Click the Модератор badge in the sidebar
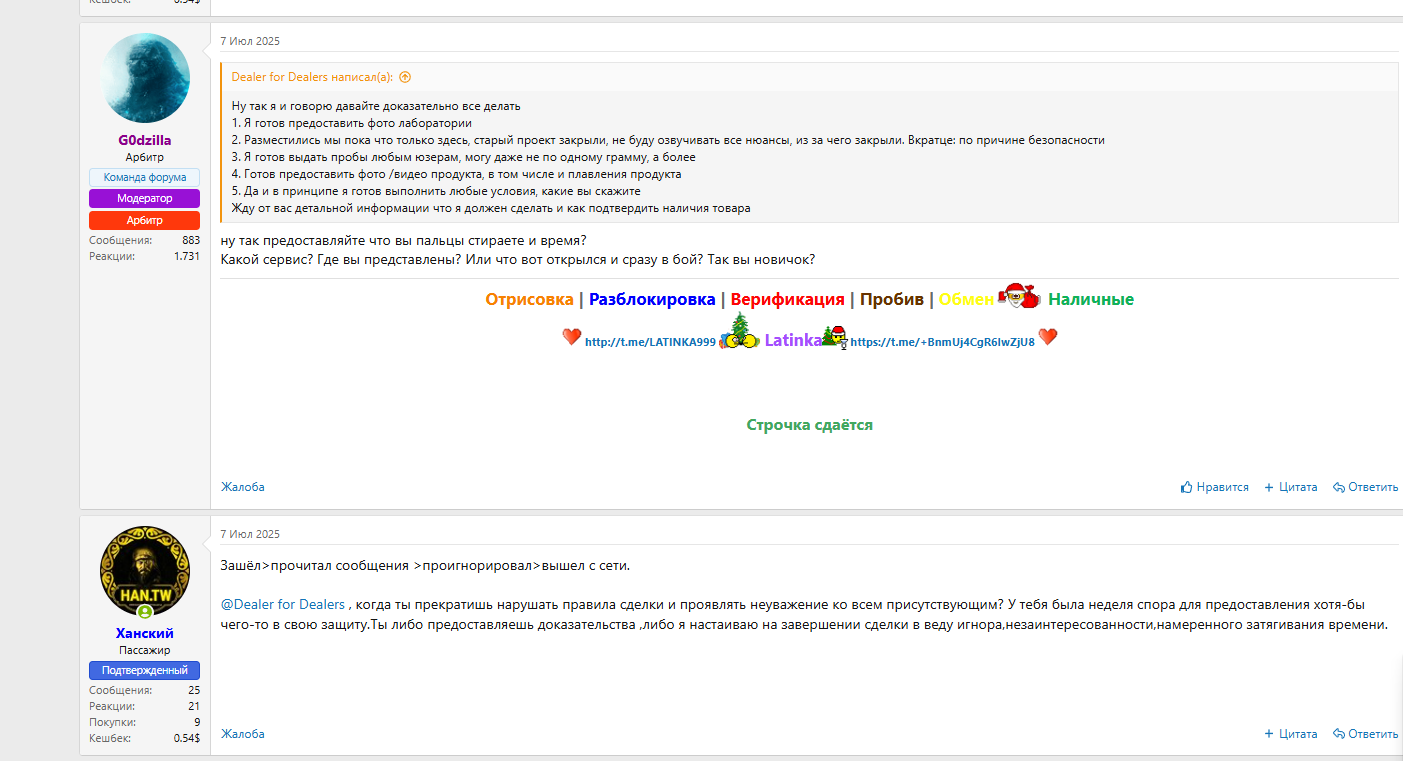1403x761 pixels. pos(143,198)
